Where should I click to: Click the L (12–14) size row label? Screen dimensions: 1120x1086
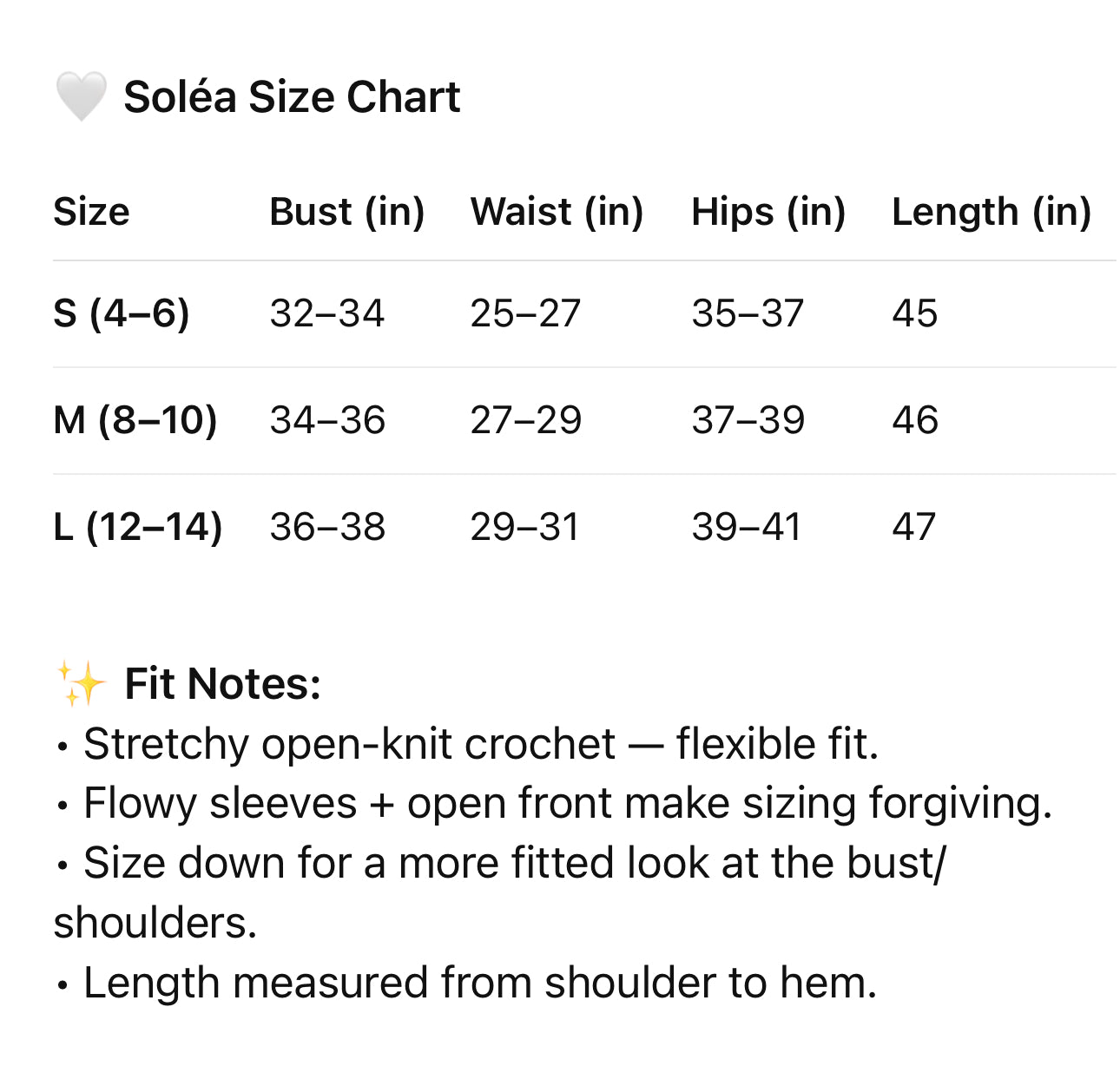138,527
